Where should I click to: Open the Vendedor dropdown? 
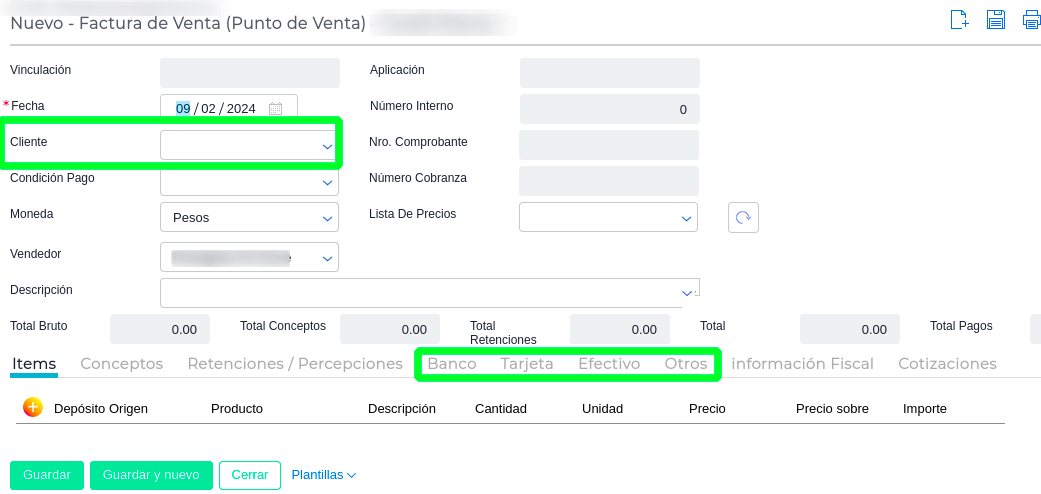pos(326,258)
